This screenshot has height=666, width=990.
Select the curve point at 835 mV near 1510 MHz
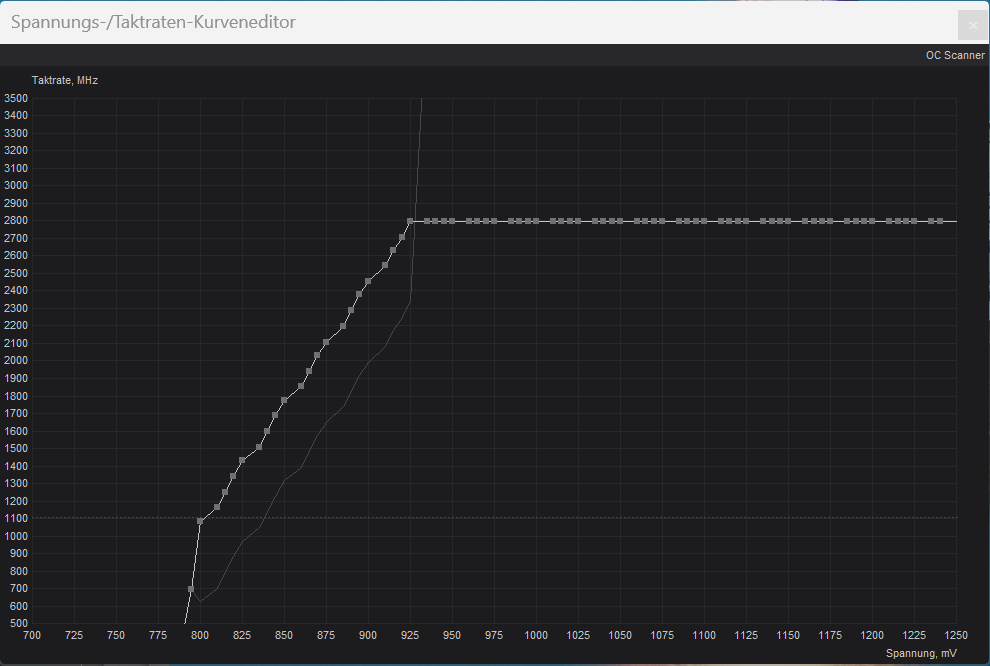(x=259, y=447)
